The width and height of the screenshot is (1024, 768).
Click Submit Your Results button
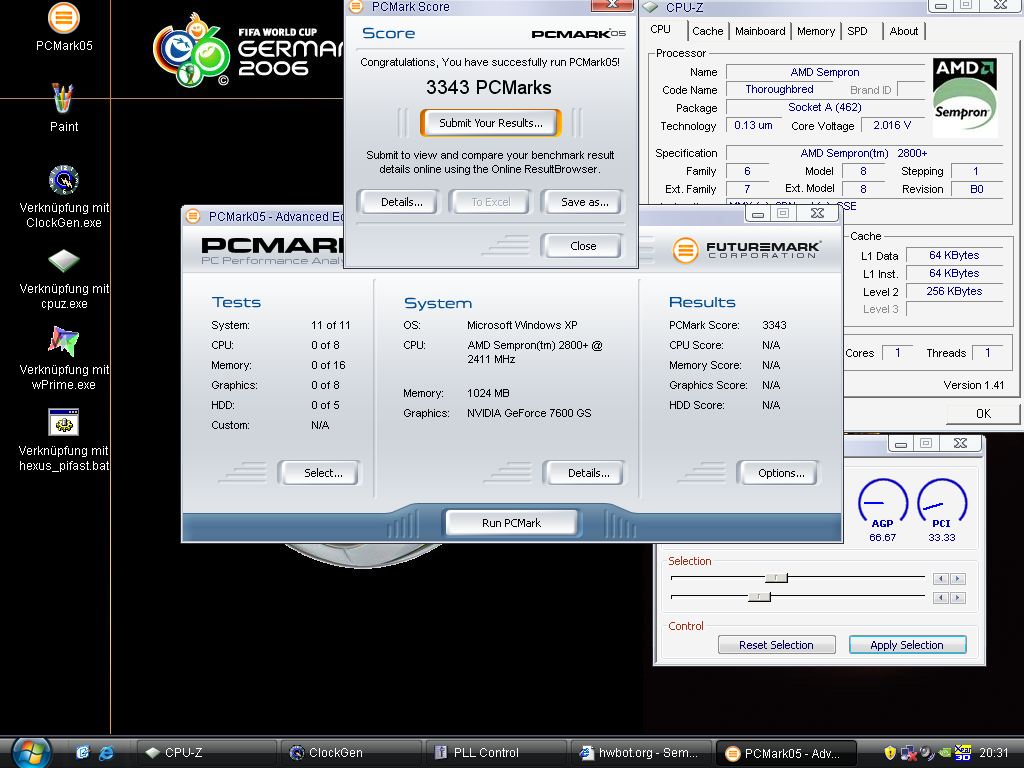click(490, 123)
